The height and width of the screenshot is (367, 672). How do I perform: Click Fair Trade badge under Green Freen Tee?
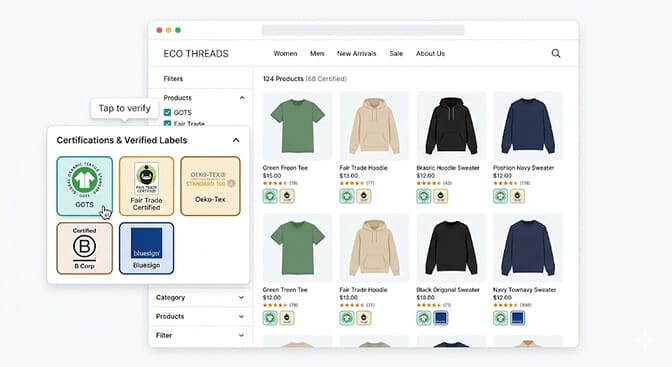pos(287,196)
